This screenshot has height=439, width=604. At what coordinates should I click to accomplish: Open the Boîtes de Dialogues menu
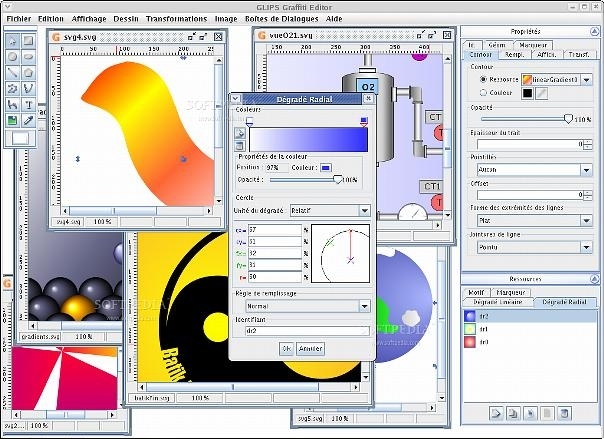pos(282,19)
